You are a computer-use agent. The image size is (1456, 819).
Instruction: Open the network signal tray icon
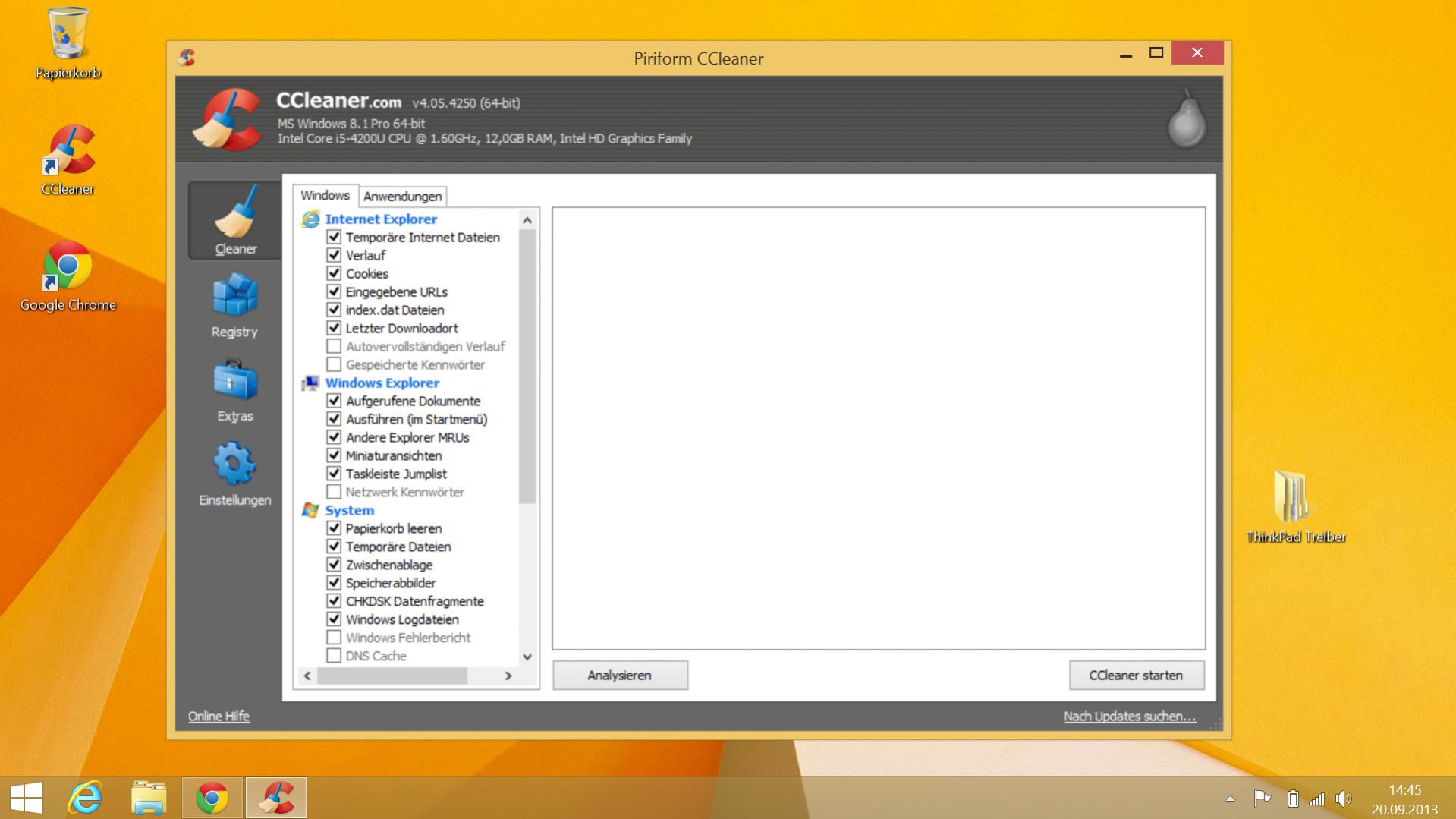pyautogui.click(x=1317, y=799)
